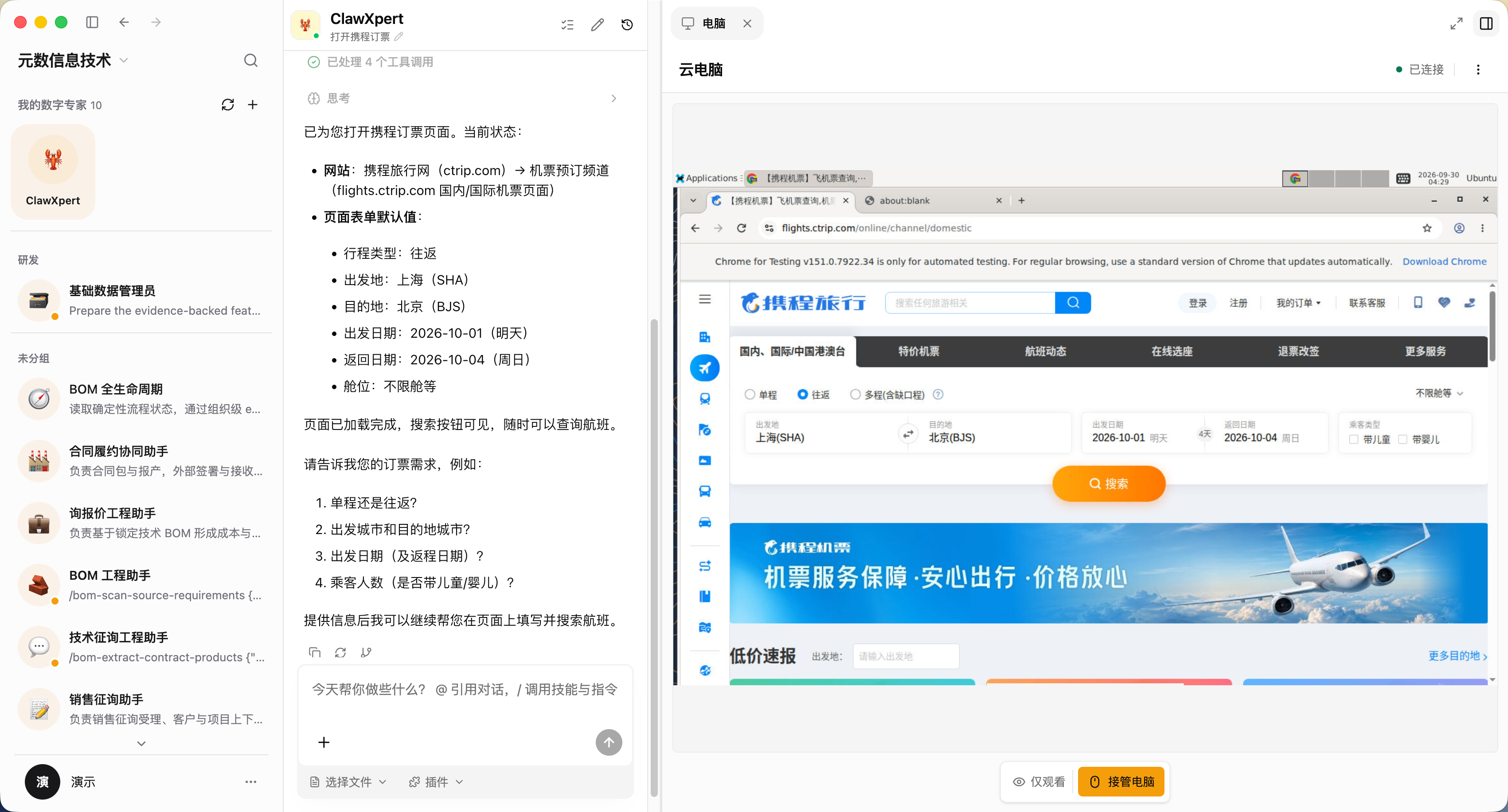Open cloud computer more options menu
Screen dimensions: 1508x812
click(x=1478, y=70)
